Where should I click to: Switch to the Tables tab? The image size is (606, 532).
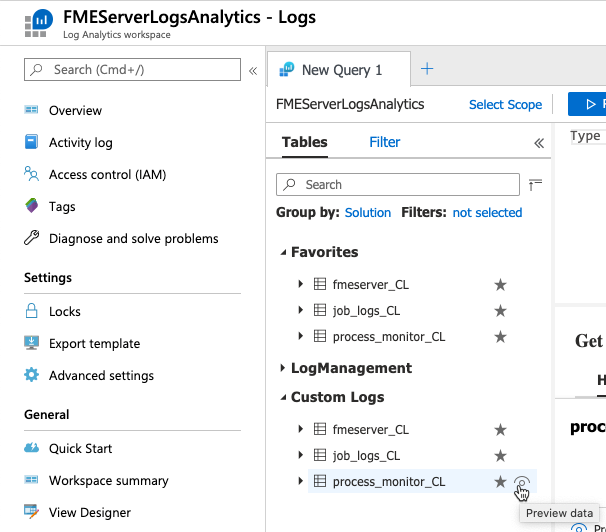click(x=305, y=142)
